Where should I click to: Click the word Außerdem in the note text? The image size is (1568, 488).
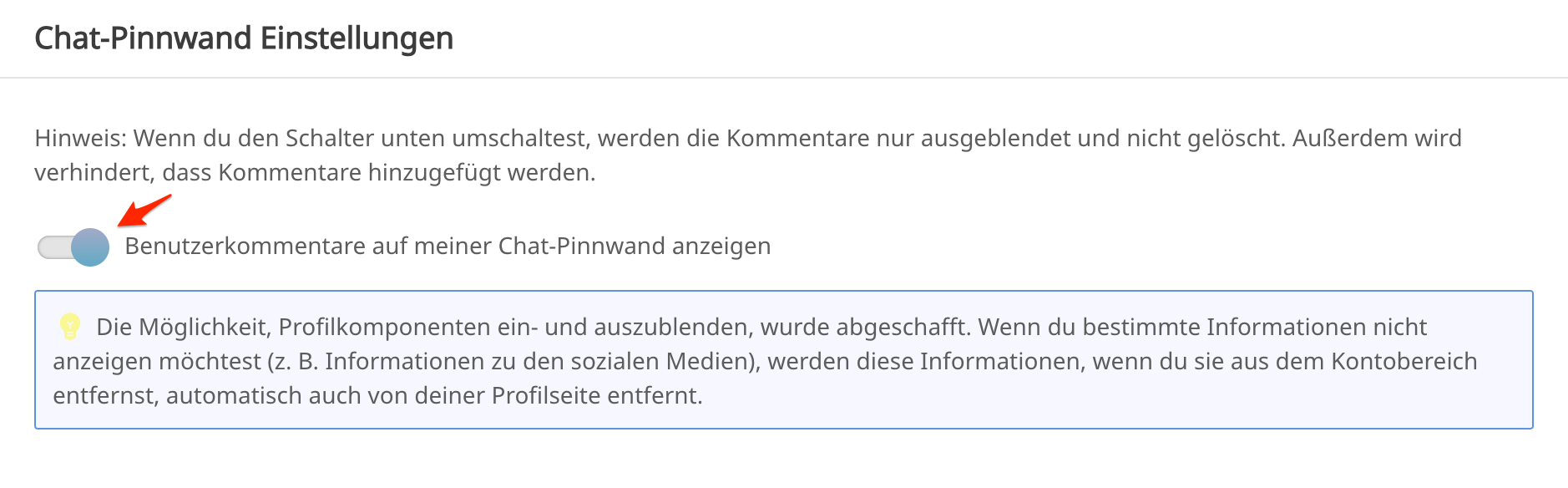pyautogui.click(x=1350, y=138)
